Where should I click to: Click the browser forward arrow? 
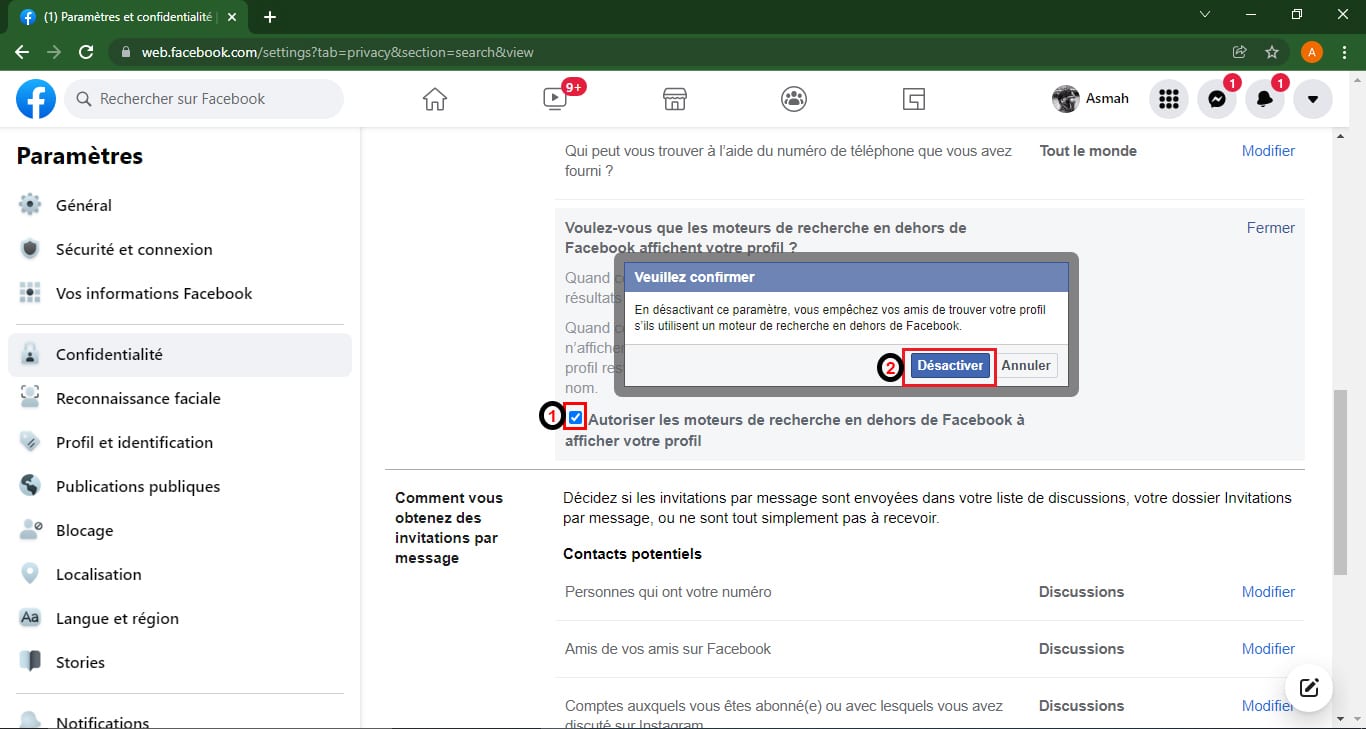tap(54, 52)
